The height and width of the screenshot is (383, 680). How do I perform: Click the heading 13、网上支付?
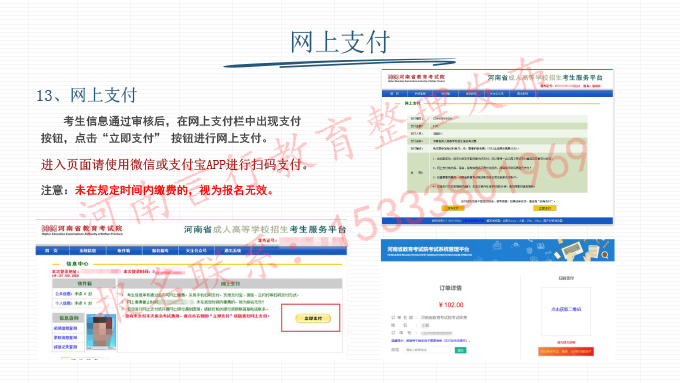86,95
